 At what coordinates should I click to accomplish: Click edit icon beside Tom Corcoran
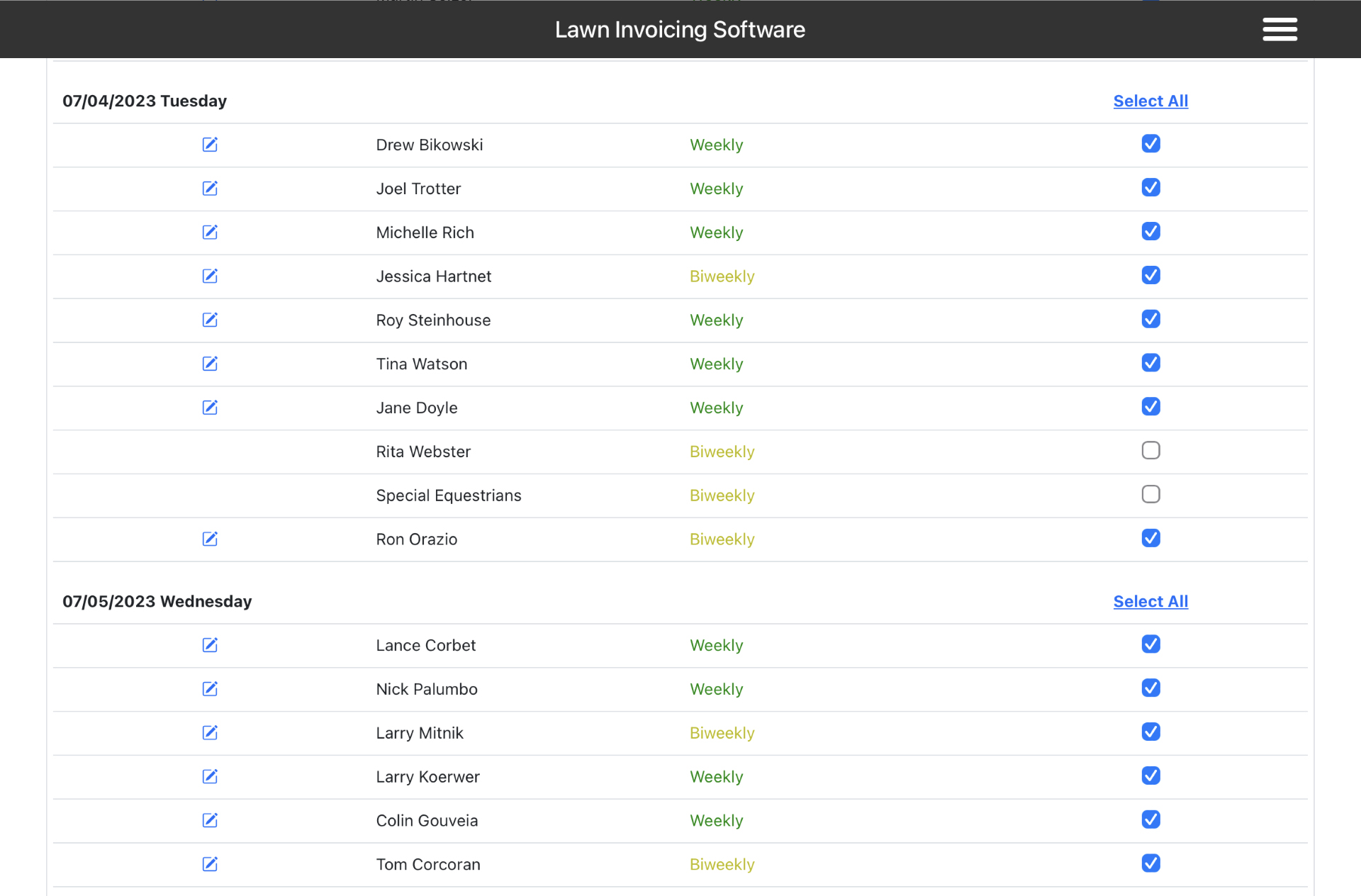coord(210,864)
